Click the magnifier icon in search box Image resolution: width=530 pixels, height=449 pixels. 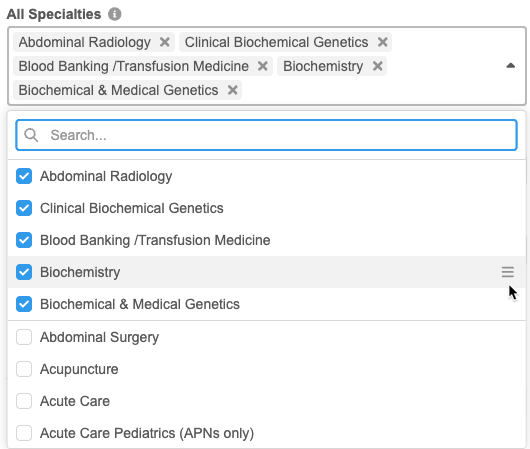tap(31, 135)
